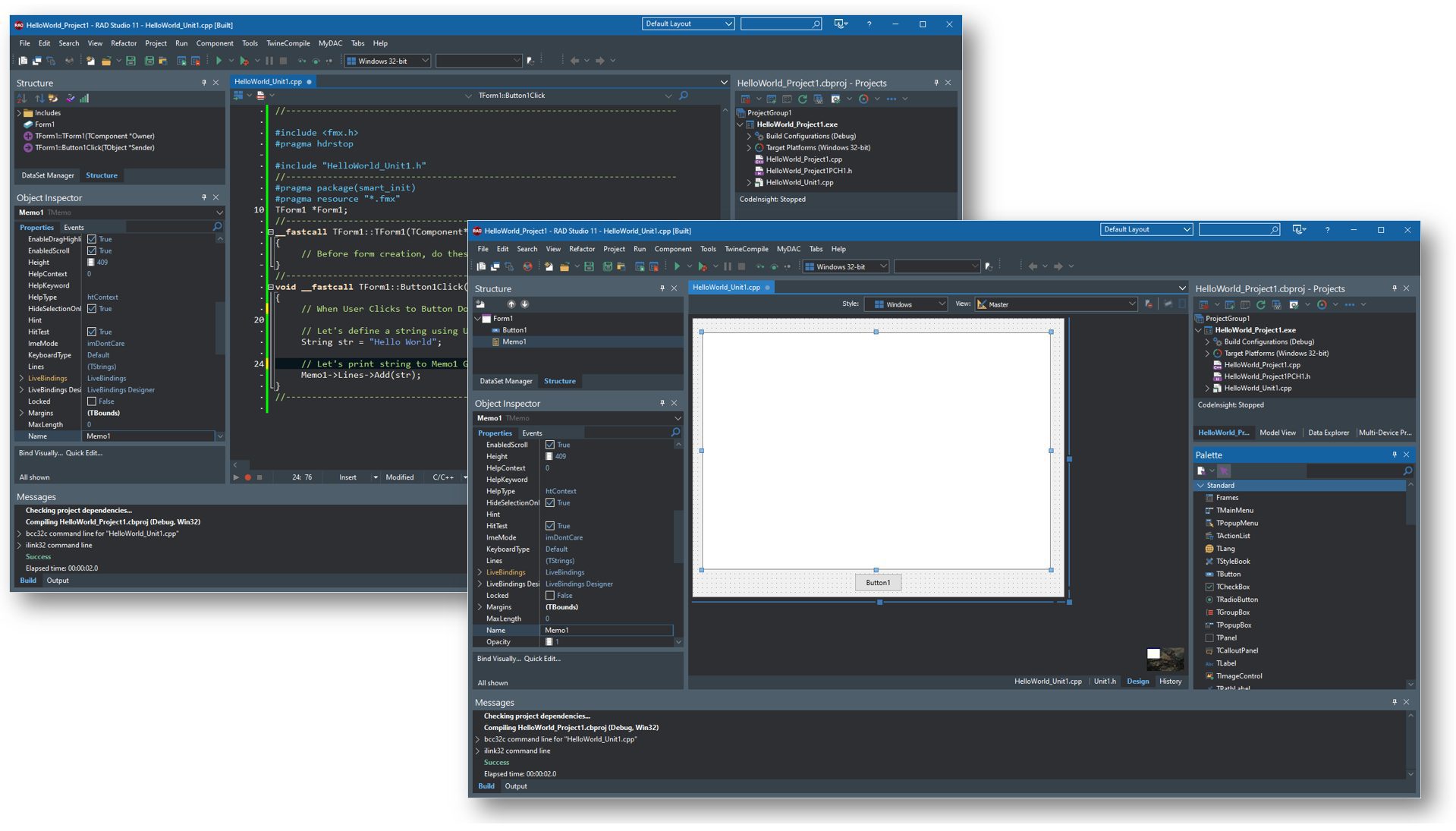Switch to History tab below designer
Image resolution: width=1456 pixels, height=831 pixels.
coord(1170,681)
